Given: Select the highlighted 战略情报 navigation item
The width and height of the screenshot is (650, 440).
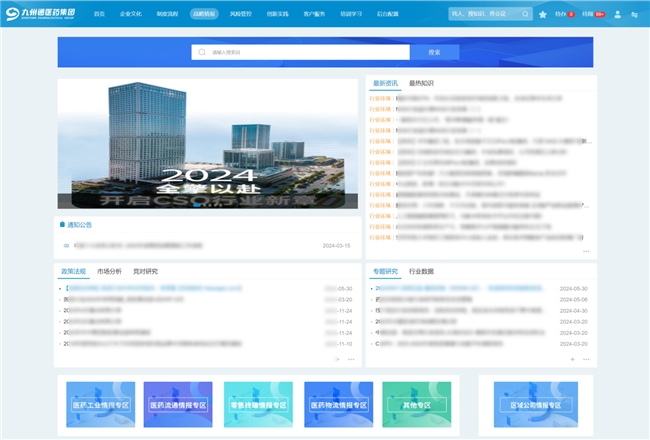Looking at the screenshot, I should (204, 14).
